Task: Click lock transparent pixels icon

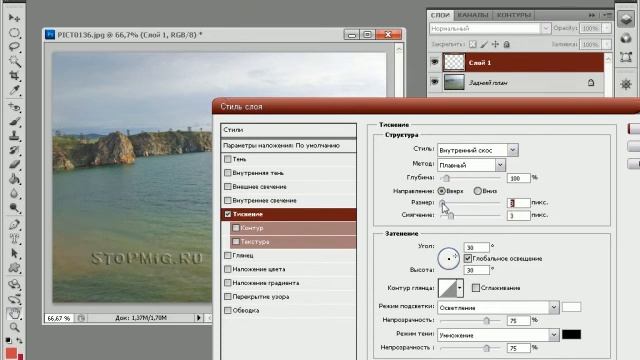Action: [x=473, y=44]
